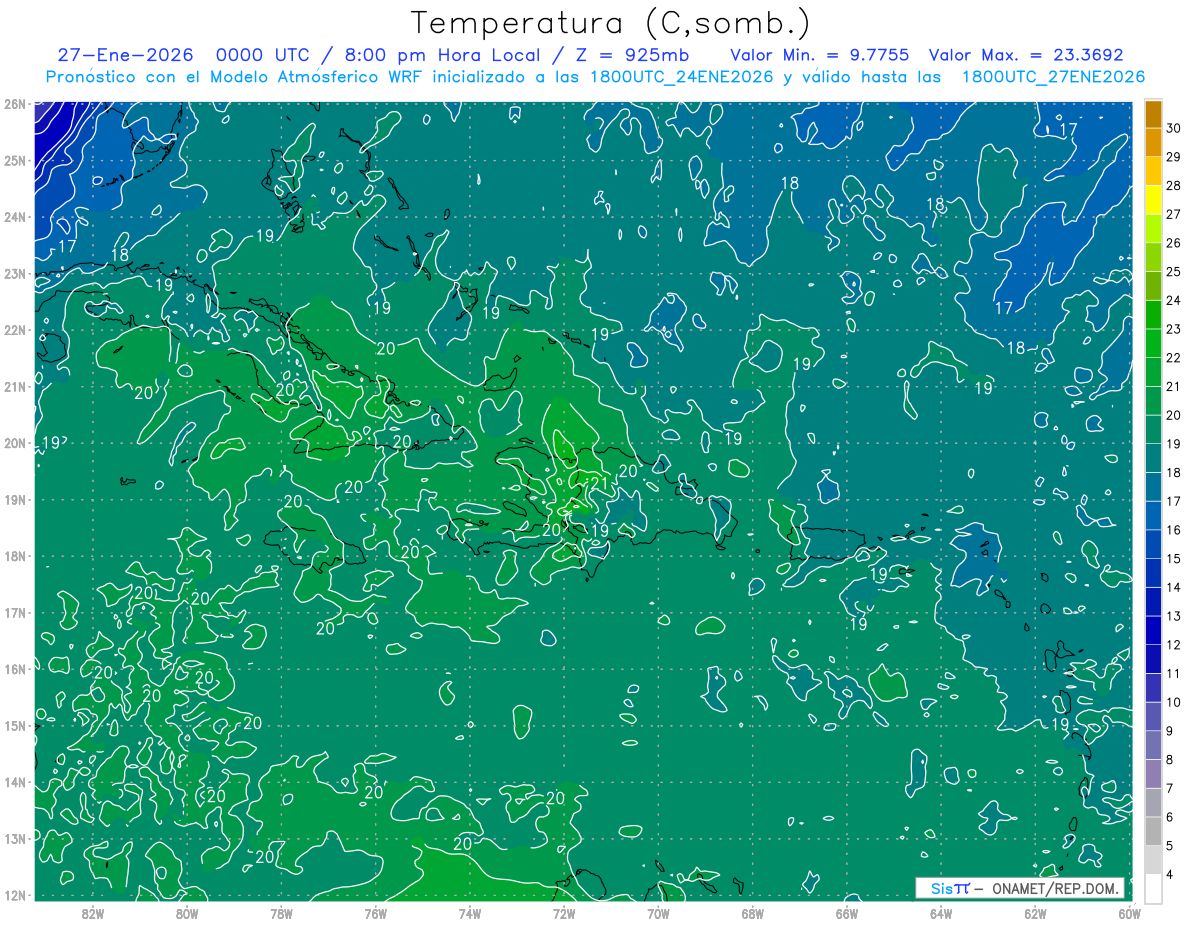Click '8:00 pm Hora Local' in the header
The width and height of the screenshot is (1200, 927).
[442, 56]
